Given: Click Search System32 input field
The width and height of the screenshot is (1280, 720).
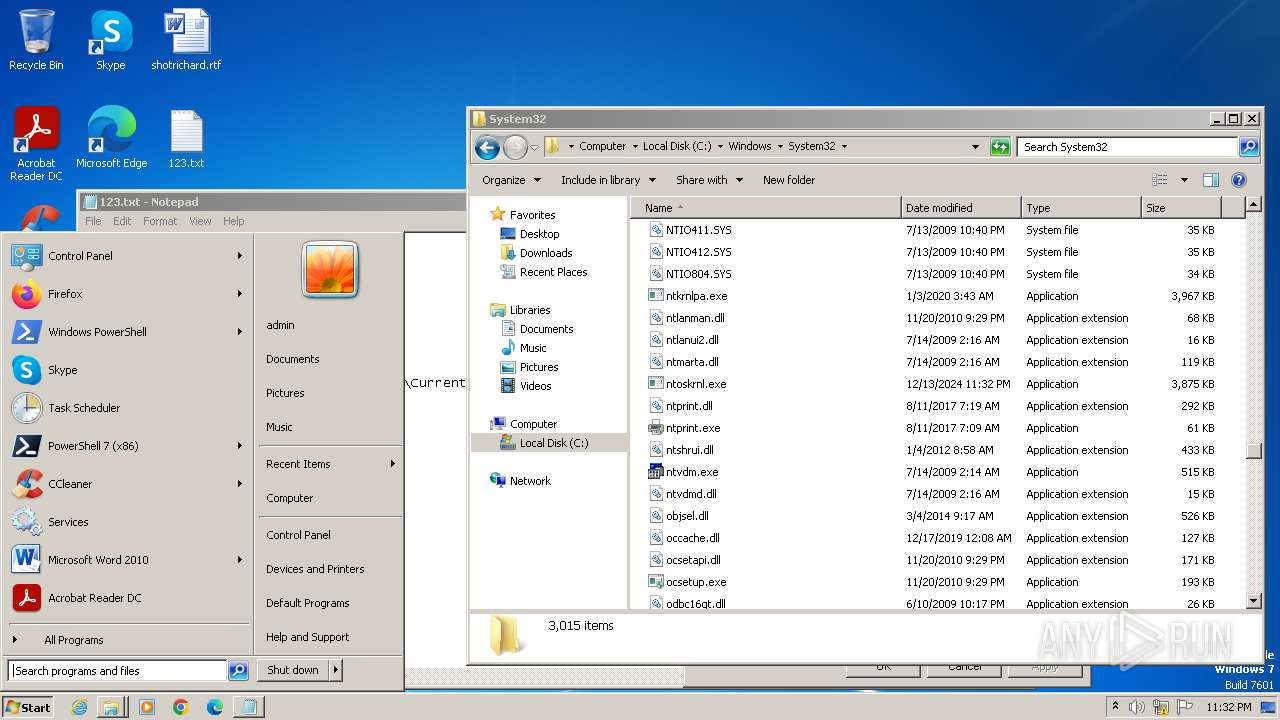Looking at the screenshot, I should coord(1128,147).
